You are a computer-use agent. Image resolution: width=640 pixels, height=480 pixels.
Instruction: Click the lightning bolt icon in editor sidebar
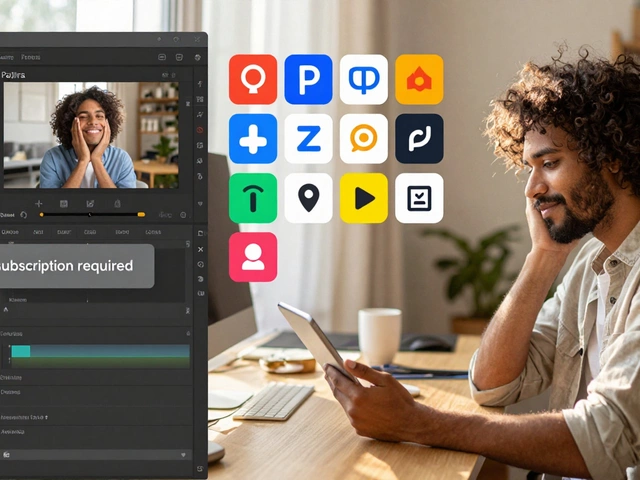click(x=200, y=84)
